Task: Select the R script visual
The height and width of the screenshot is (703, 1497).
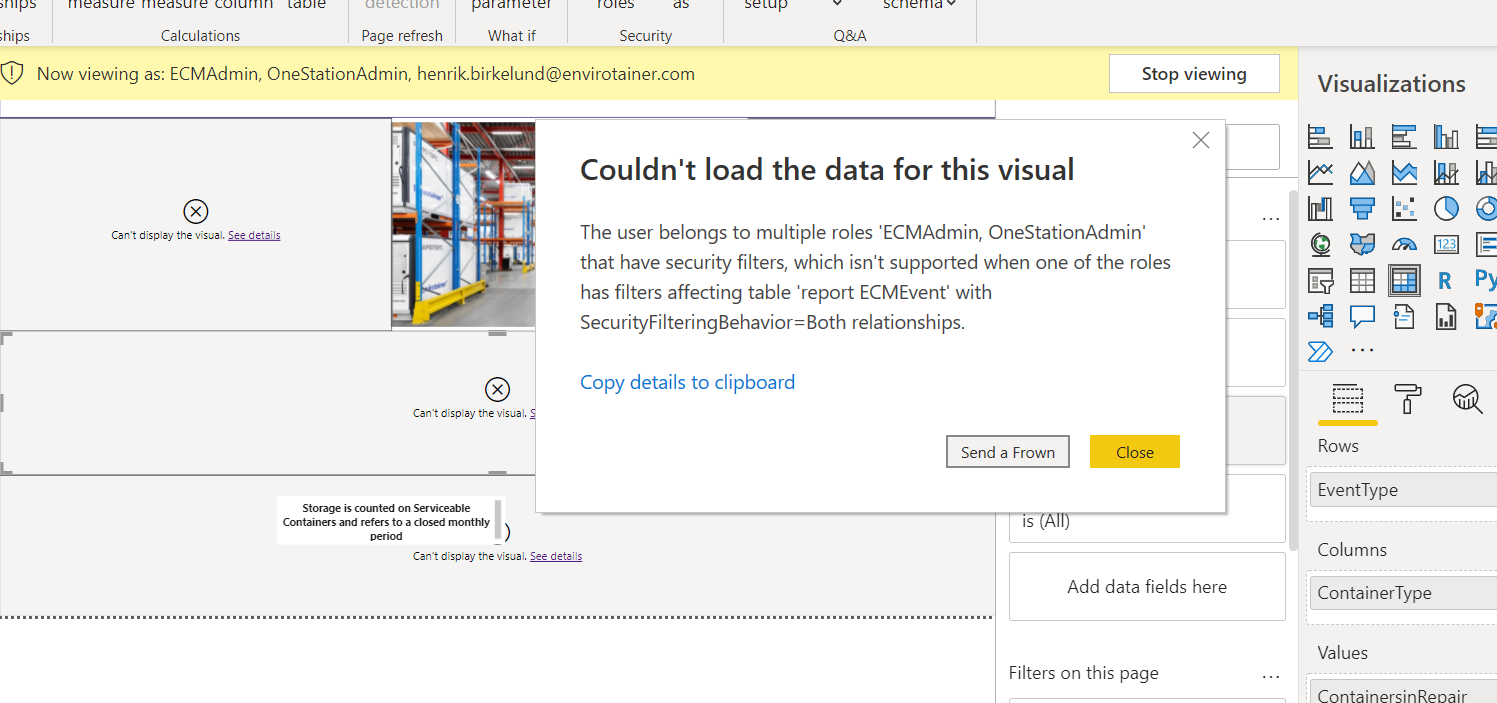Action: tap(1446, 281)
